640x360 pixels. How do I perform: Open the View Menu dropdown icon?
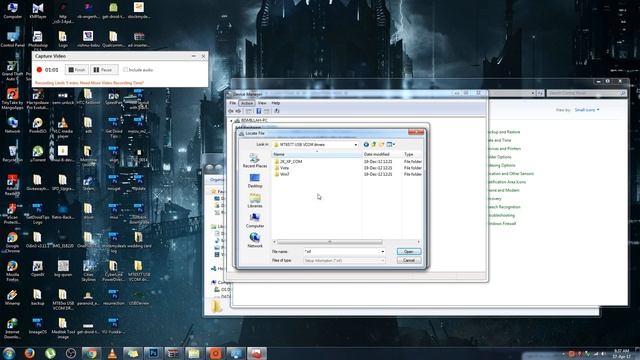[391, 144]
